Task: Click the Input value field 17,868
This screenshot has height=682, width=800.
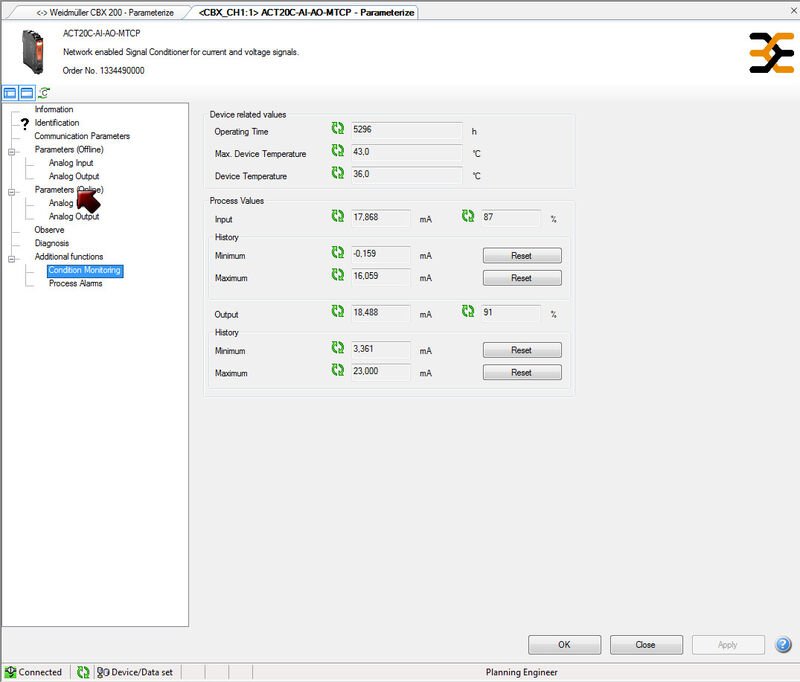Action: pos(381,218)
